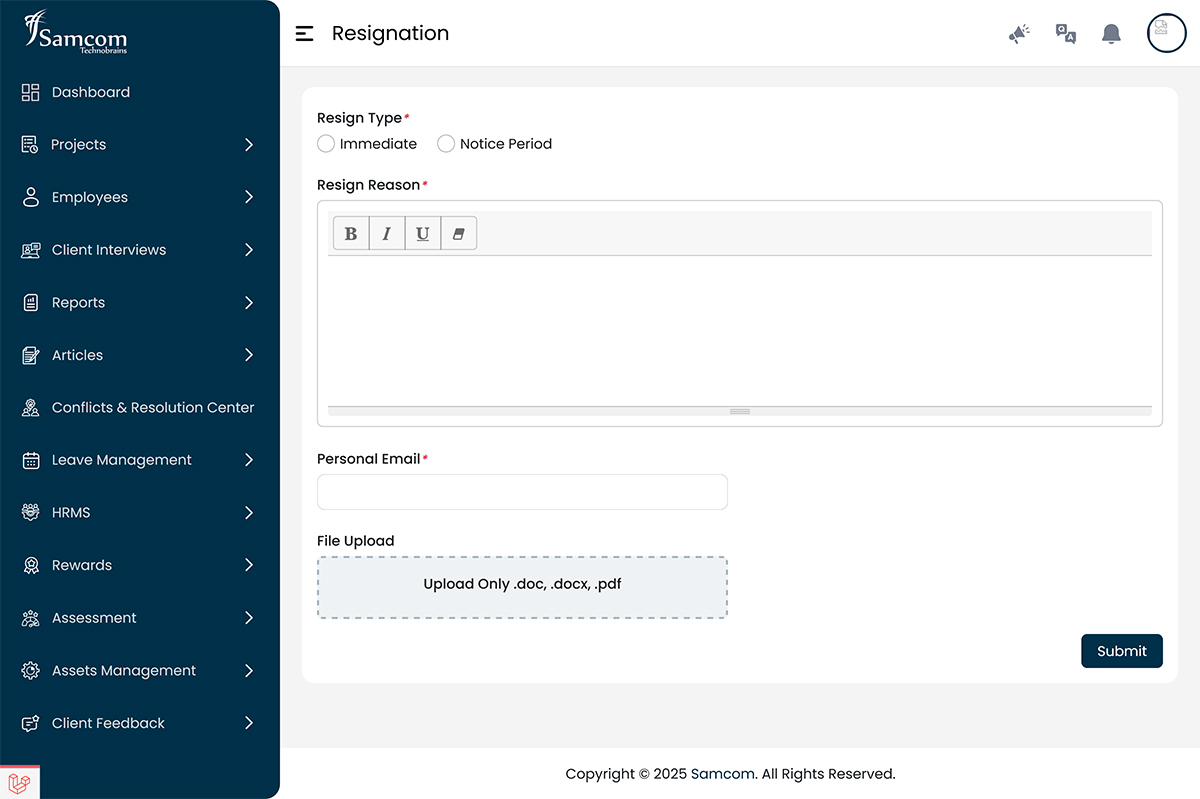Click the Reports document icon
Viewport: 1200px width, 799px height.
click(31, 302)
